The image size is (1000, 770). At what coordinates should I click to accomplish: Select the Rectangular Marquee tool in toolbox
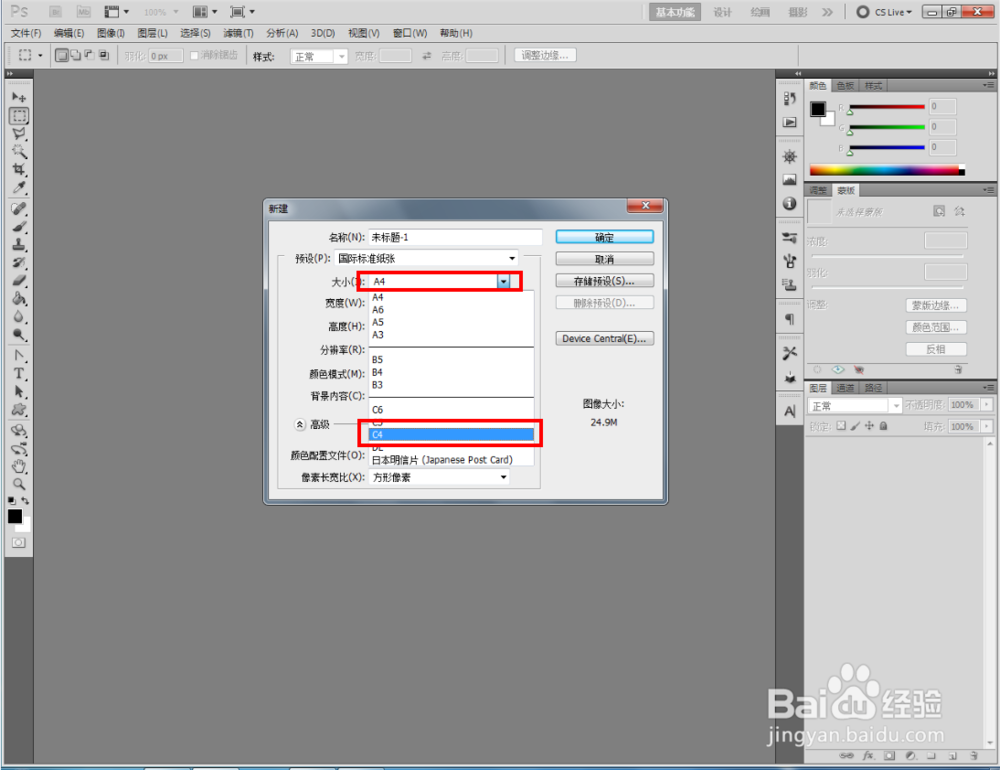click(19, 115)
